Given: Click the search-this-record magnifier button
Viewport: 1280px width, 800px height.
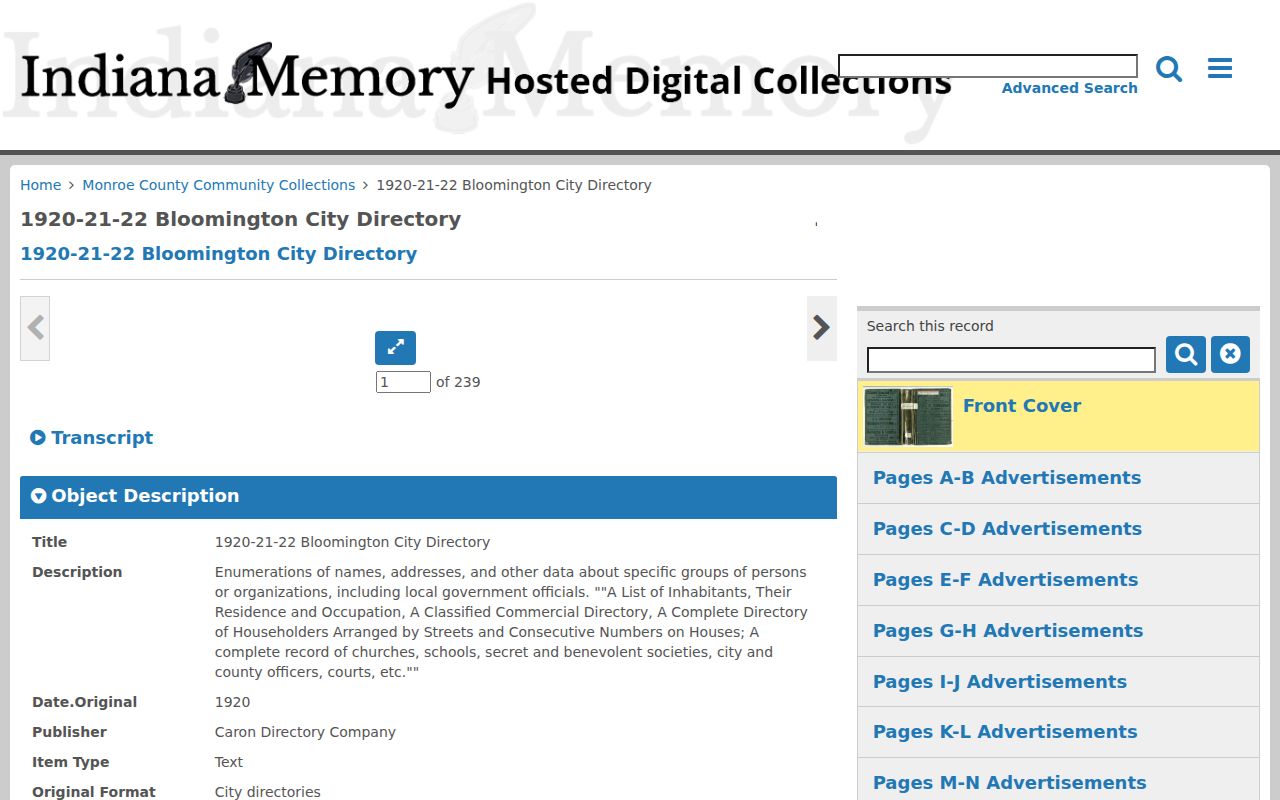Looking at the screenshot, I should (1186, 354).
